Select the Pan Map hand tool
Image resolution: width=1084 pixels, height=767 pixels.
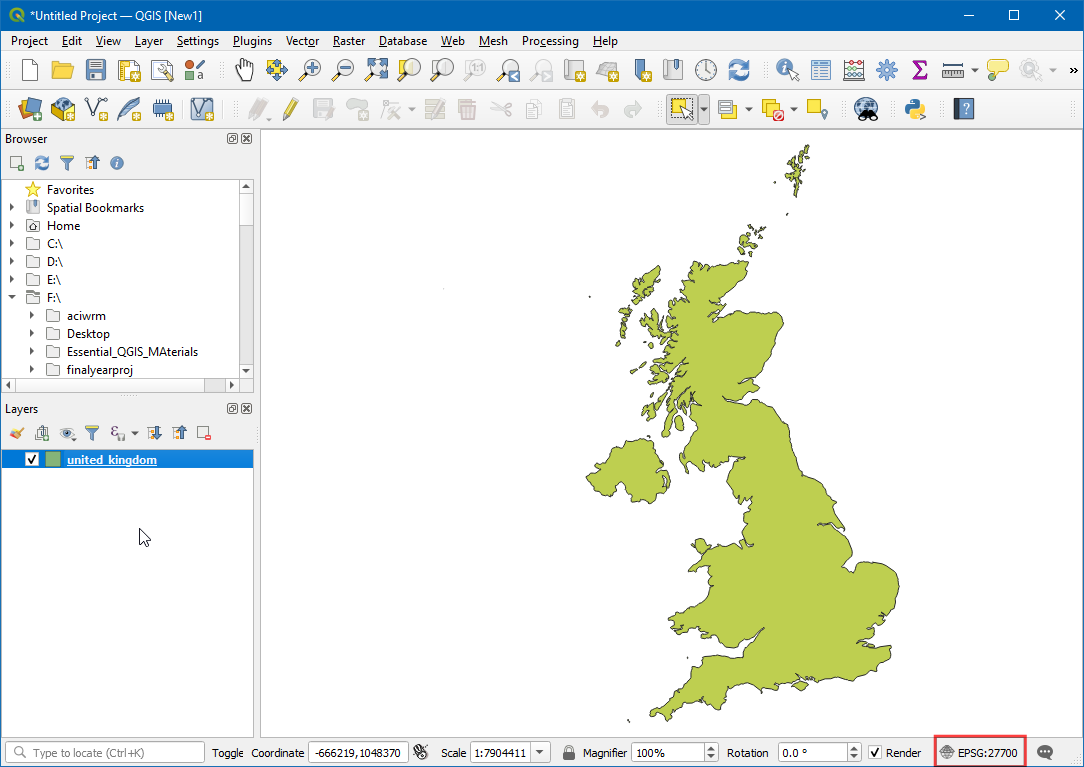click(244, 70)
